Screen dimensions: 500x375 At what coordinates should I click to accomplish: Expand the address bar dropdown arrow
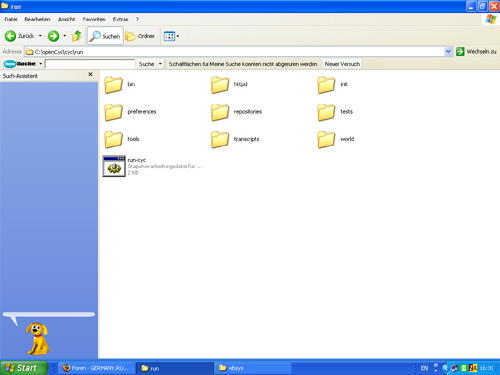(448, 52)
